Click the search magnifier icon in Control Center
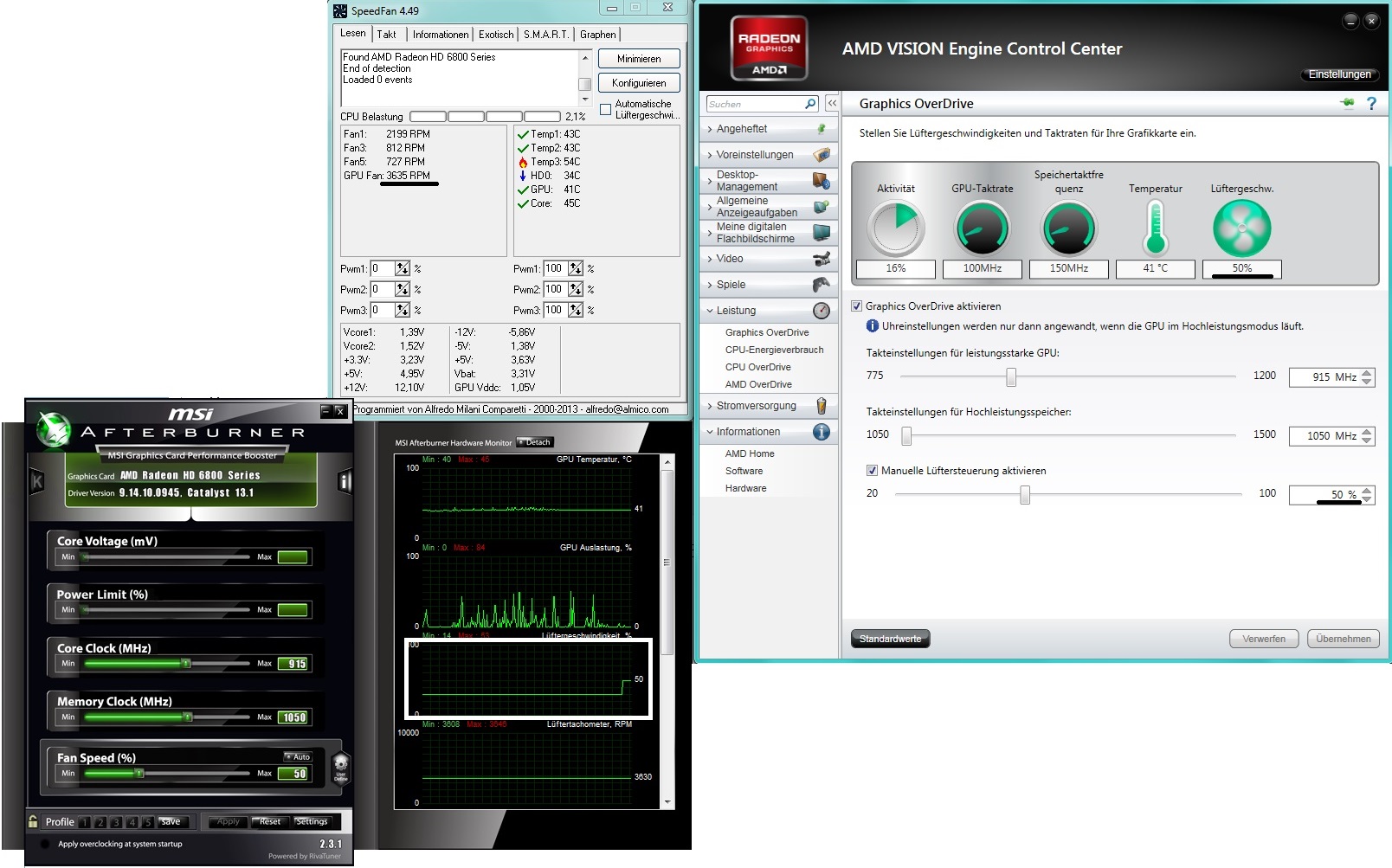Viewport: 1392px width, 868px height. 810,104
